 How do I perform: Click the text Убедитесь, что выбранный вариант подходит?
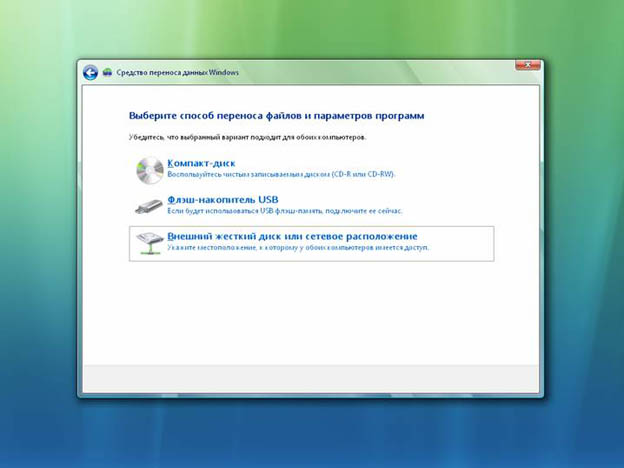coord(248,137)
